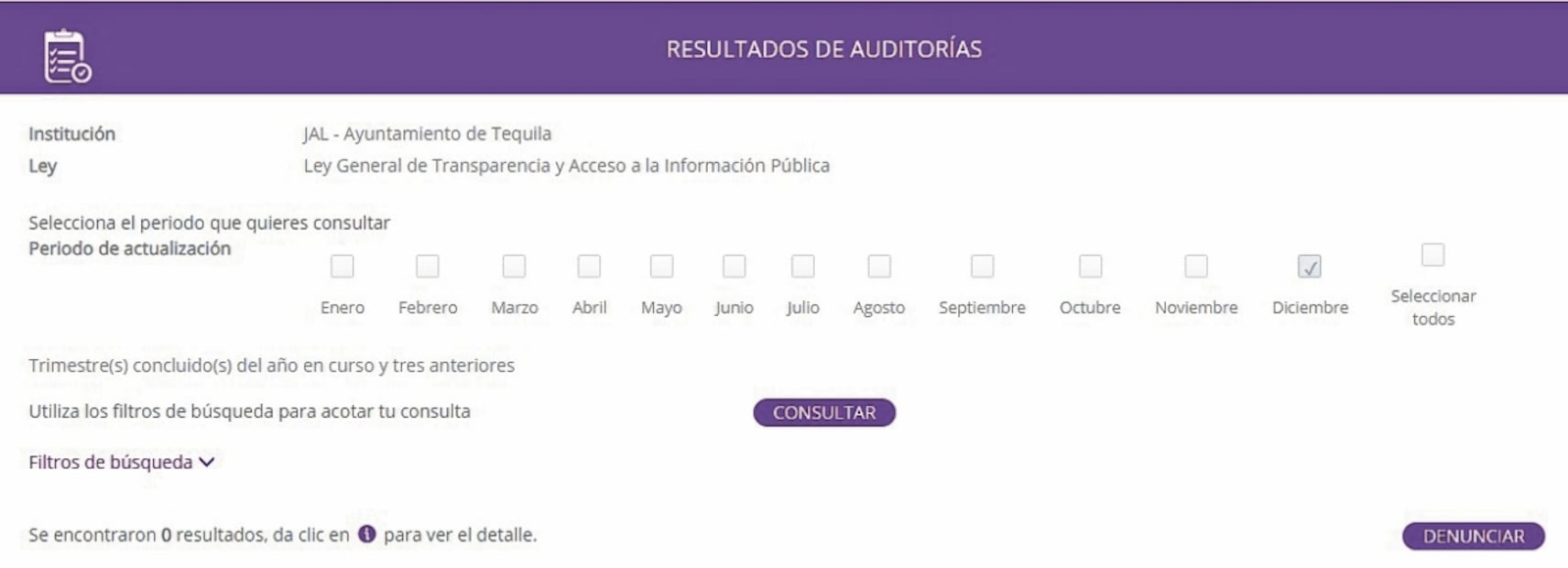Image resolution: width=1568 pixels, height=568 pixels.
Task: Click the CONSULTAR button
Action: pos(822,412)
